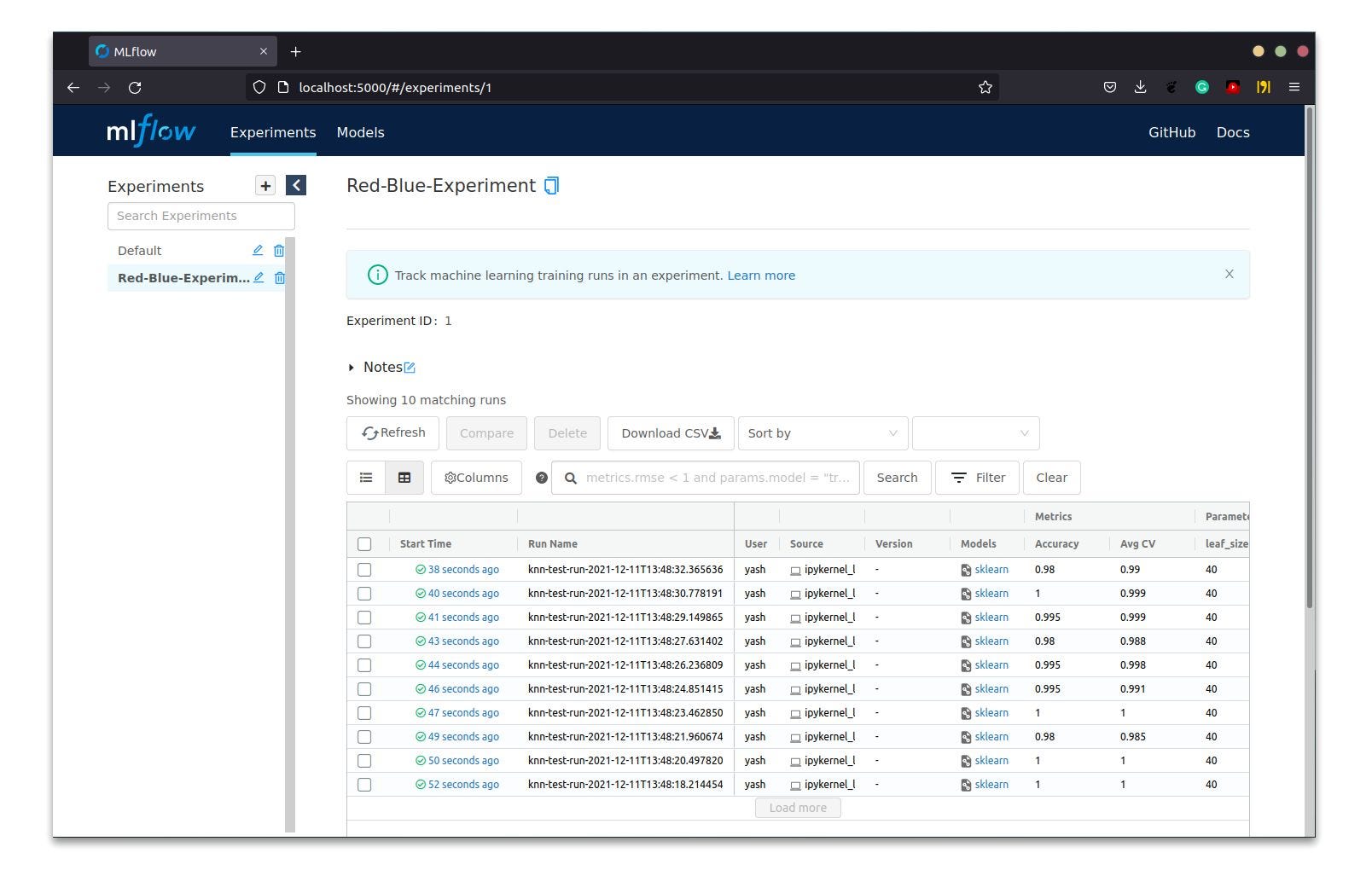Open the Learn more link
The image size is (1372, 876).
[x=761, y=276]
